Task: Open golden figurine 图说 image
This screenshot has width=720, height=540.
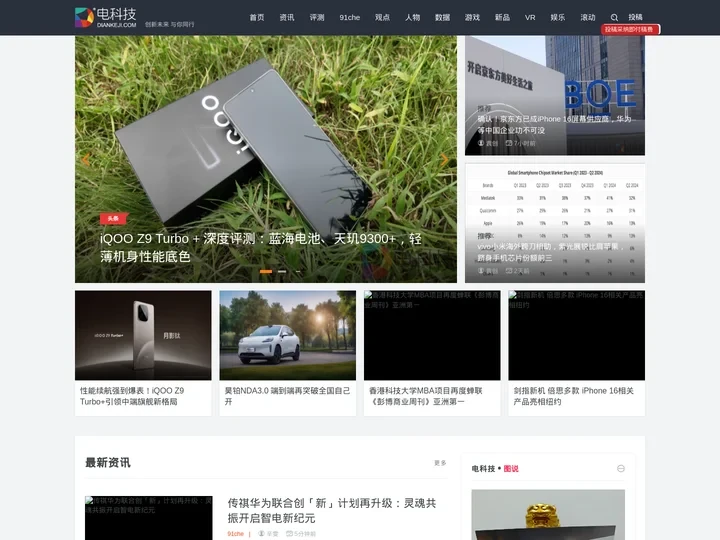Action: (548, 515)
